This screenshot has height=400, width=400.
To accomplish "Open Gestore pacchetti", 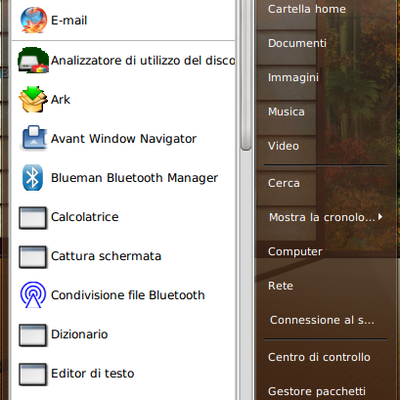I will click(x=317, y=391).
